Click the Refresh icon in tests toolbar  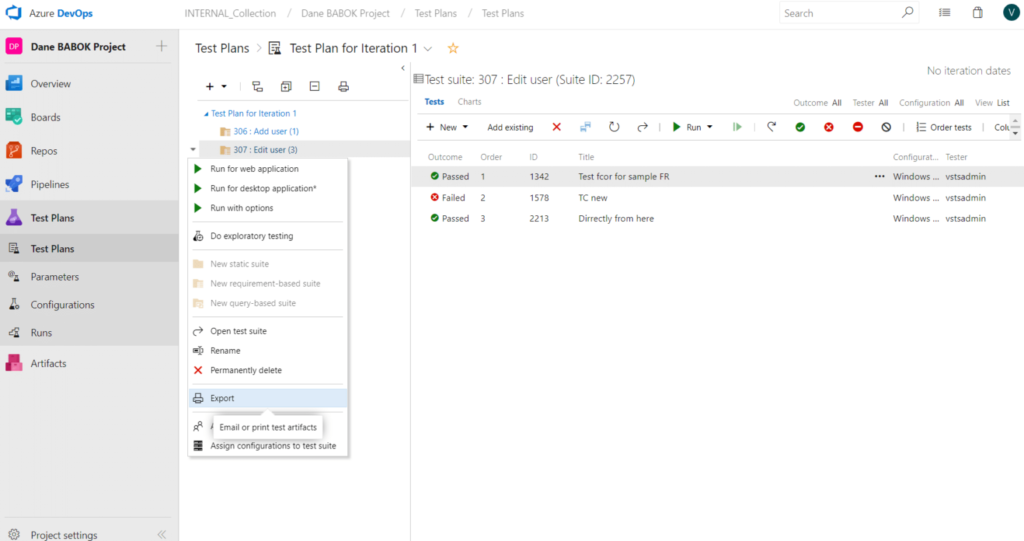614,127
